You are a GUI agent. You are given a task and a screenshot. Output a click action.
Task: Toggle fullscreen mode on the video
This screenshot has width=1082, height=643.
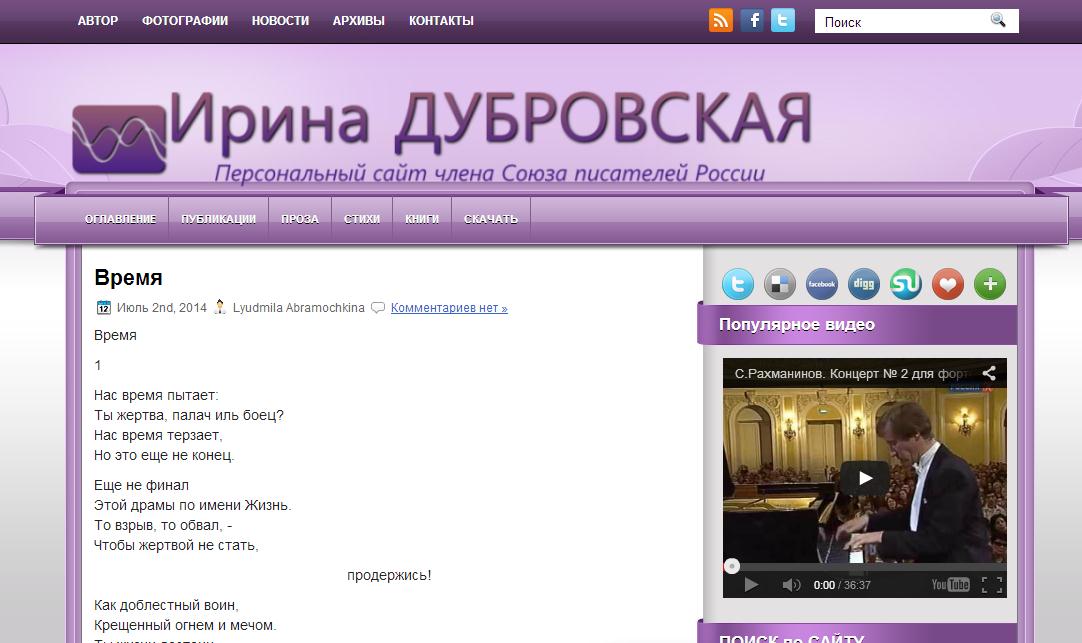993,585
